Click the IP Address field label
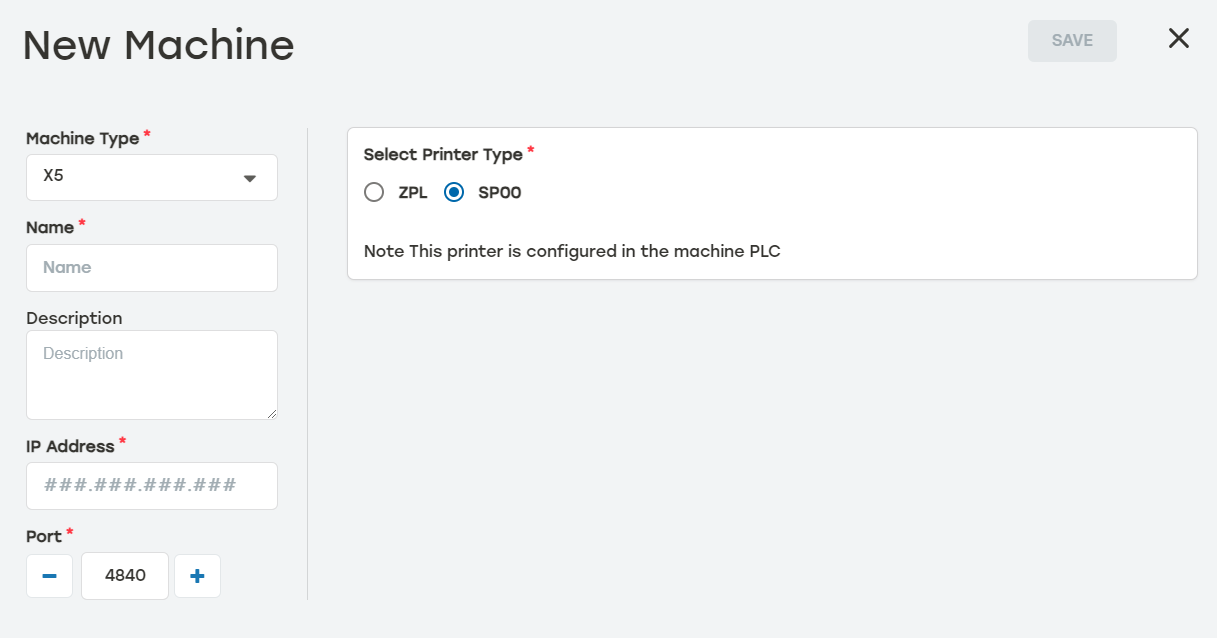Viewport: 1217px width, 638px height. pyautogui.click(x=70, y=446)
